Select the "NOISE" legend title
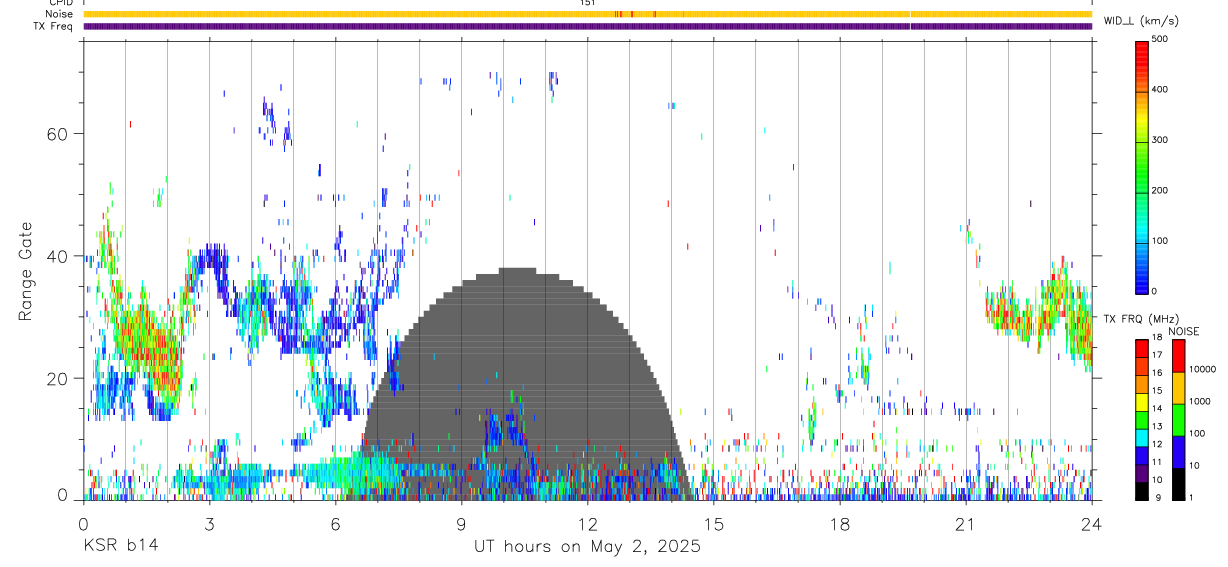 tap(1184, 331)
